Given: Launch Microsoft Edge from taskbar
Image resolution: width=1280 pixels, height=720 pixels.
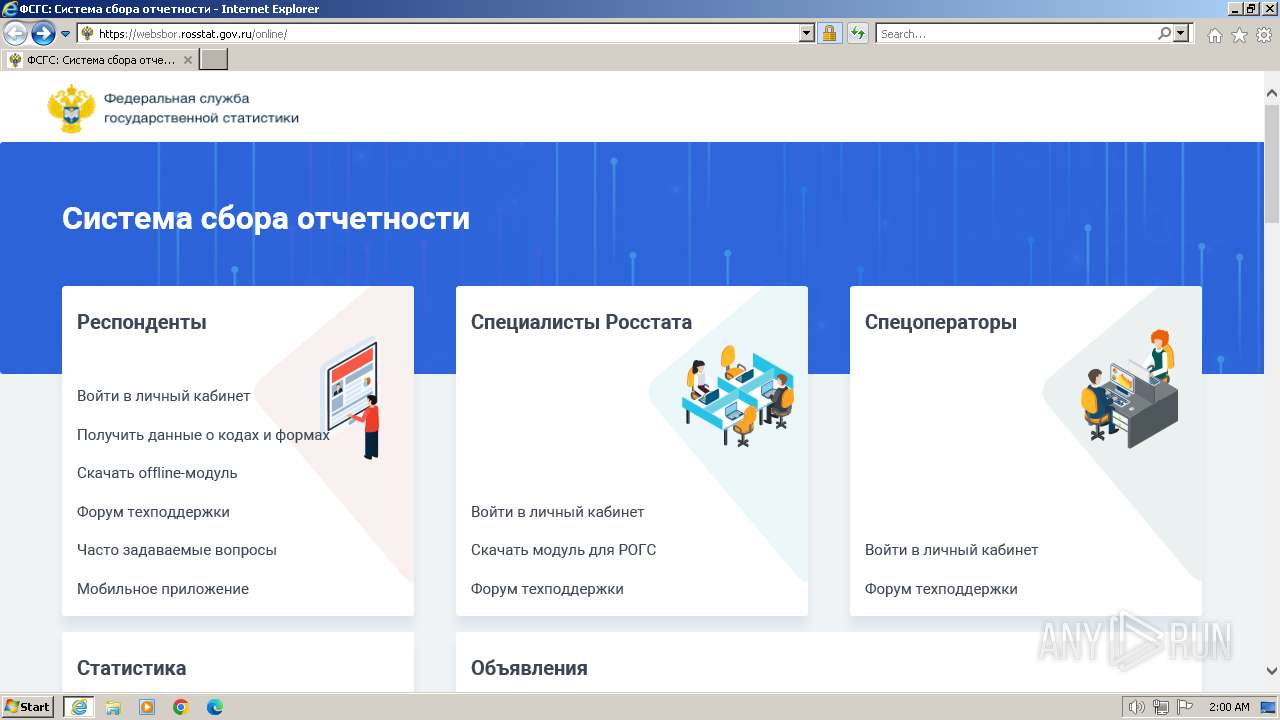Looking at the screenshot, I should 215,707.
